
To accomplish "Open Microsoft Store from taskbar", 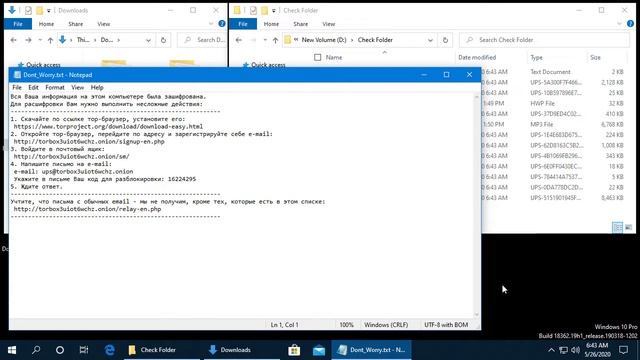I will (x=294, y=350).
